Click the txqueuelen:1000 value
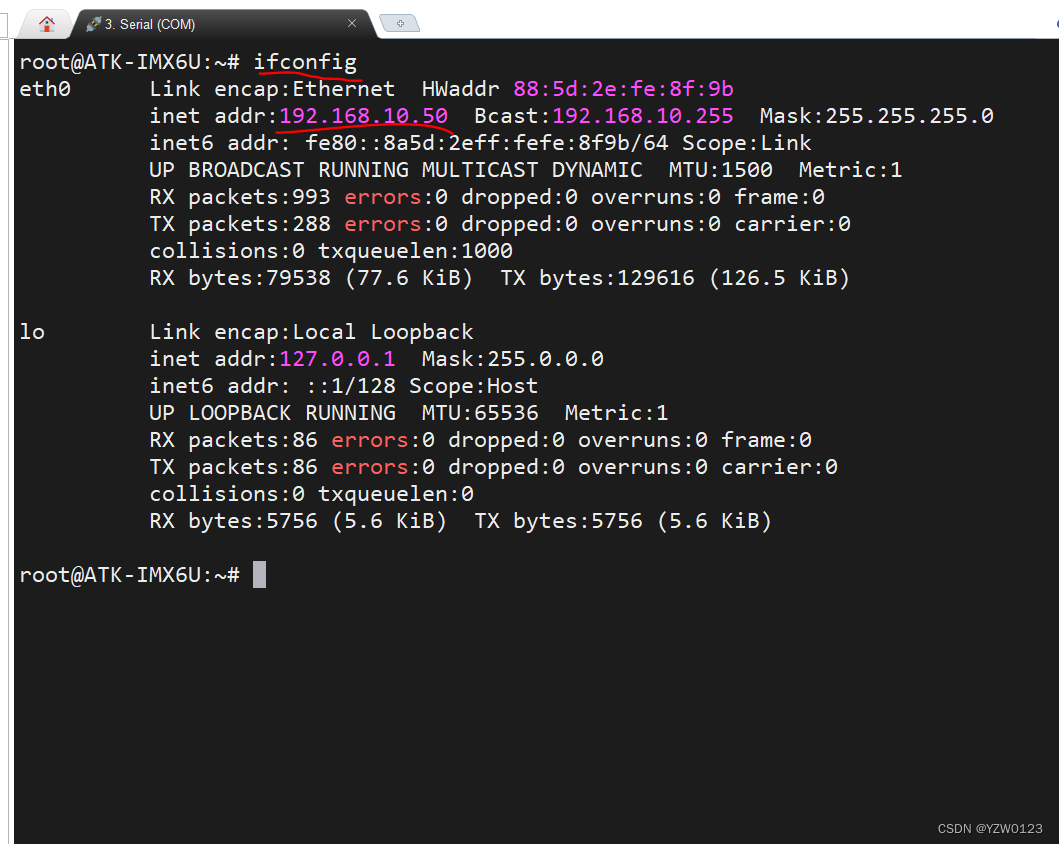This screenshot has width=1059, height=844. click(x=415, y=251)
